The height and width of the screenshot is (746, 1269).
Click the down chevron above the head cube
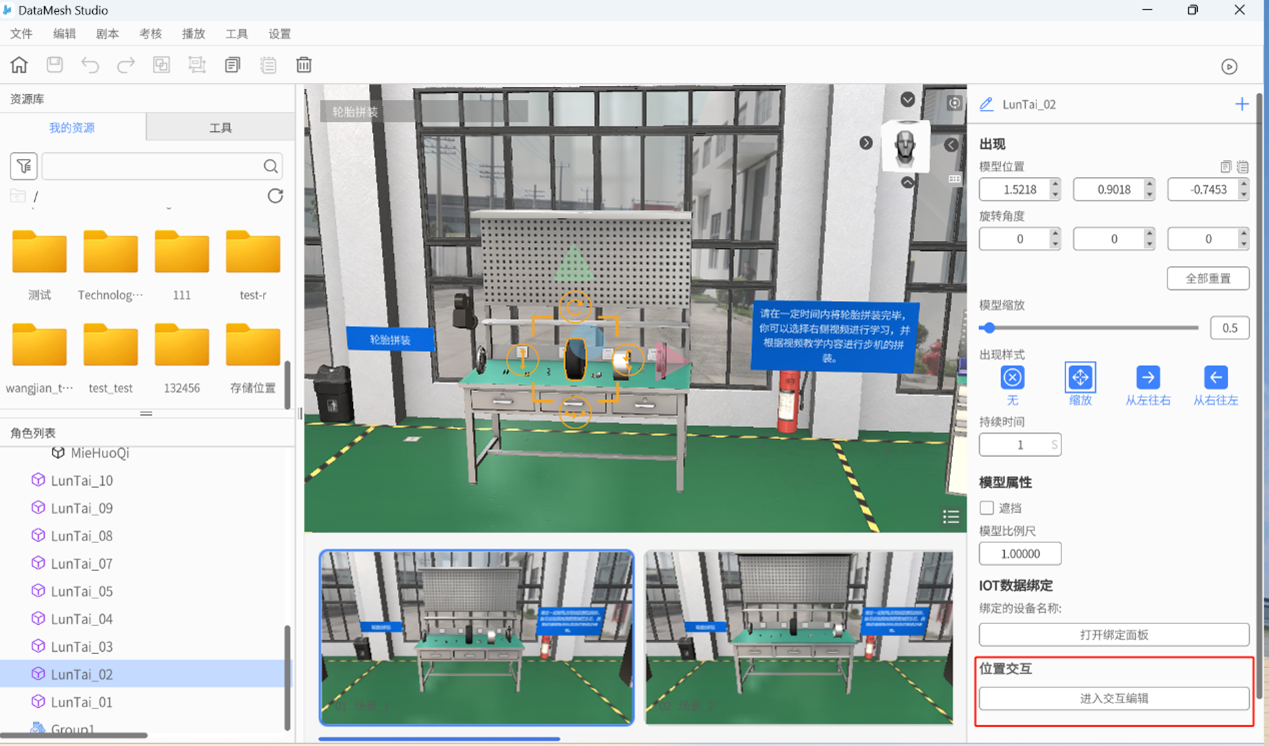click(x=907, y=99)
